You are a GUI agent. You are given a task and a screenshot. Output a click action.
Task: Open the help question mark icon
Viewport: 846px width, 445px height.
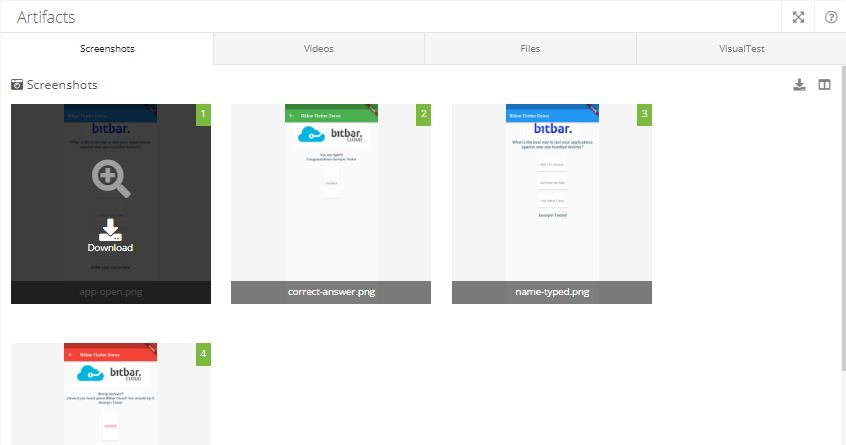[x=830, y=17]
